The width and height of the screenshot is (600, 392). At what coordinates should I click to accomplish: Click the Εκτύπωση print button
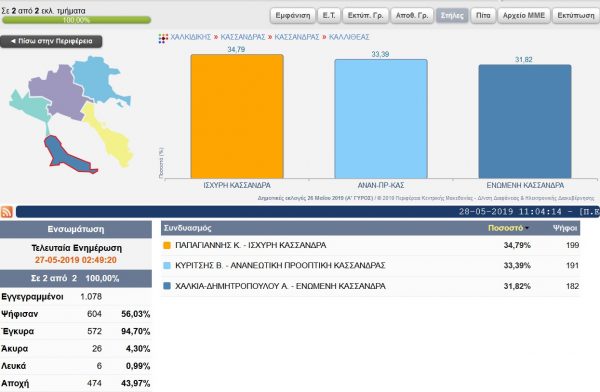[576, 16]
